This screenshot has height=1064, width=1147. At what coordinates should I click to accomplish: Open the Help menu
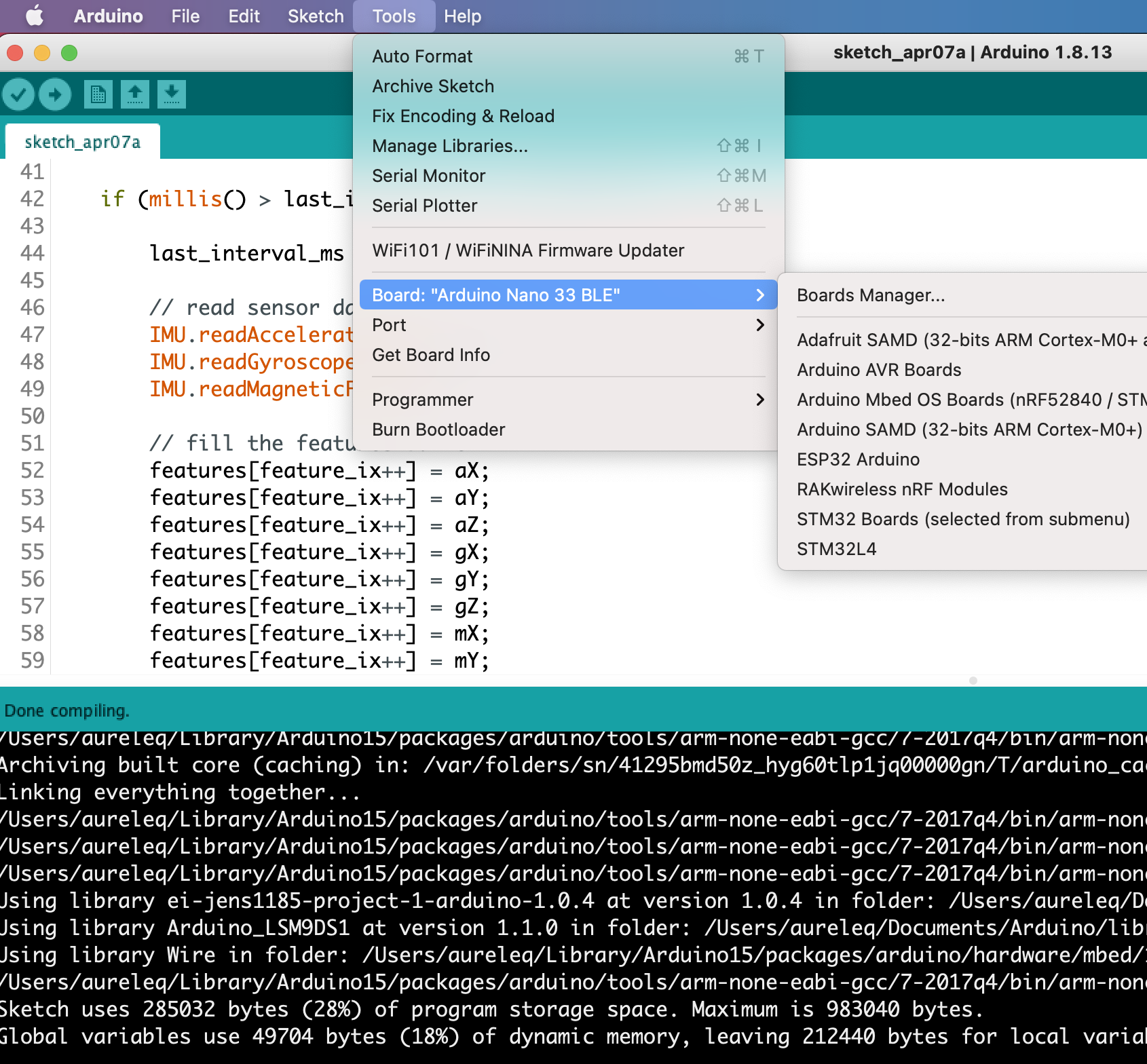tap(462, 16)
